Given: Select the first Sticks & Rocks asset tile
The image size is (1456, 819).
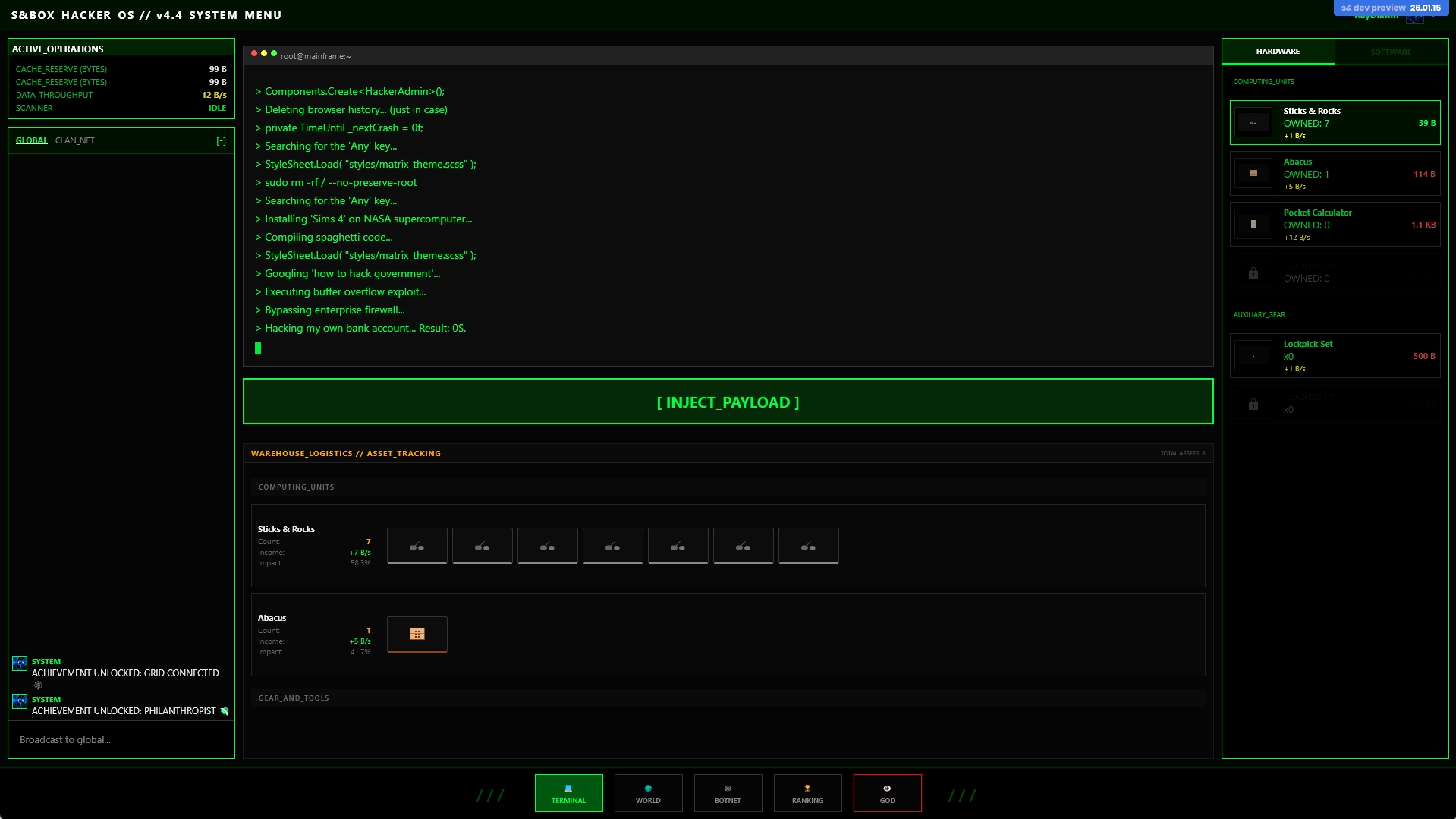Looking at the screenshot, I should 417,546.
